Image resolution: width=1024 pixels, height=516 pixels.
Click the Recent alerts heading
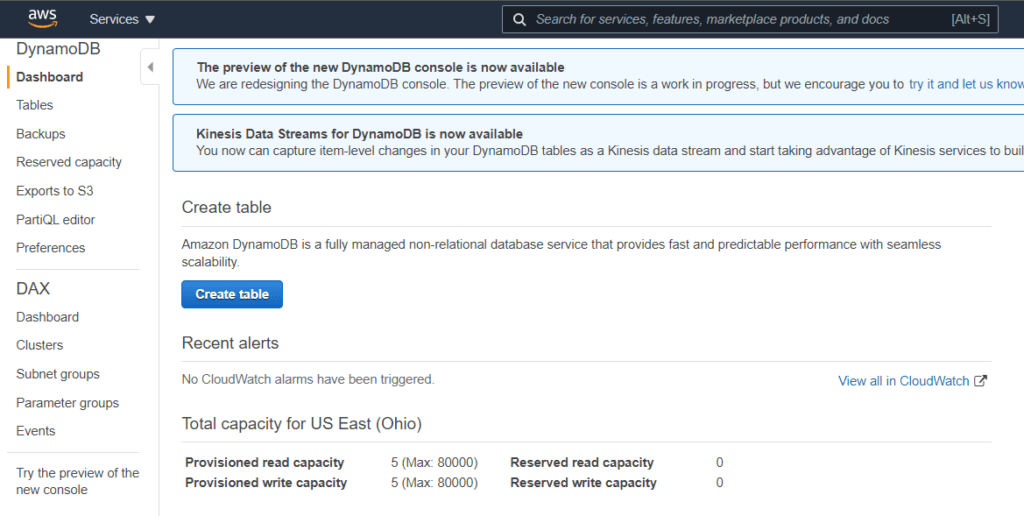tap(230, 343)
